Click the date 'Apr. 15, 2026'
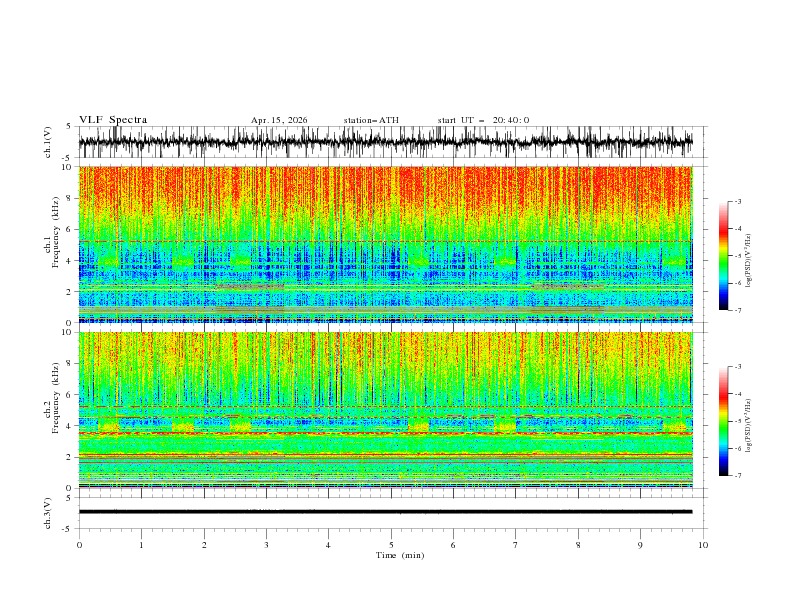The height and width of the screenshot is (612, 792). point(279,120)
